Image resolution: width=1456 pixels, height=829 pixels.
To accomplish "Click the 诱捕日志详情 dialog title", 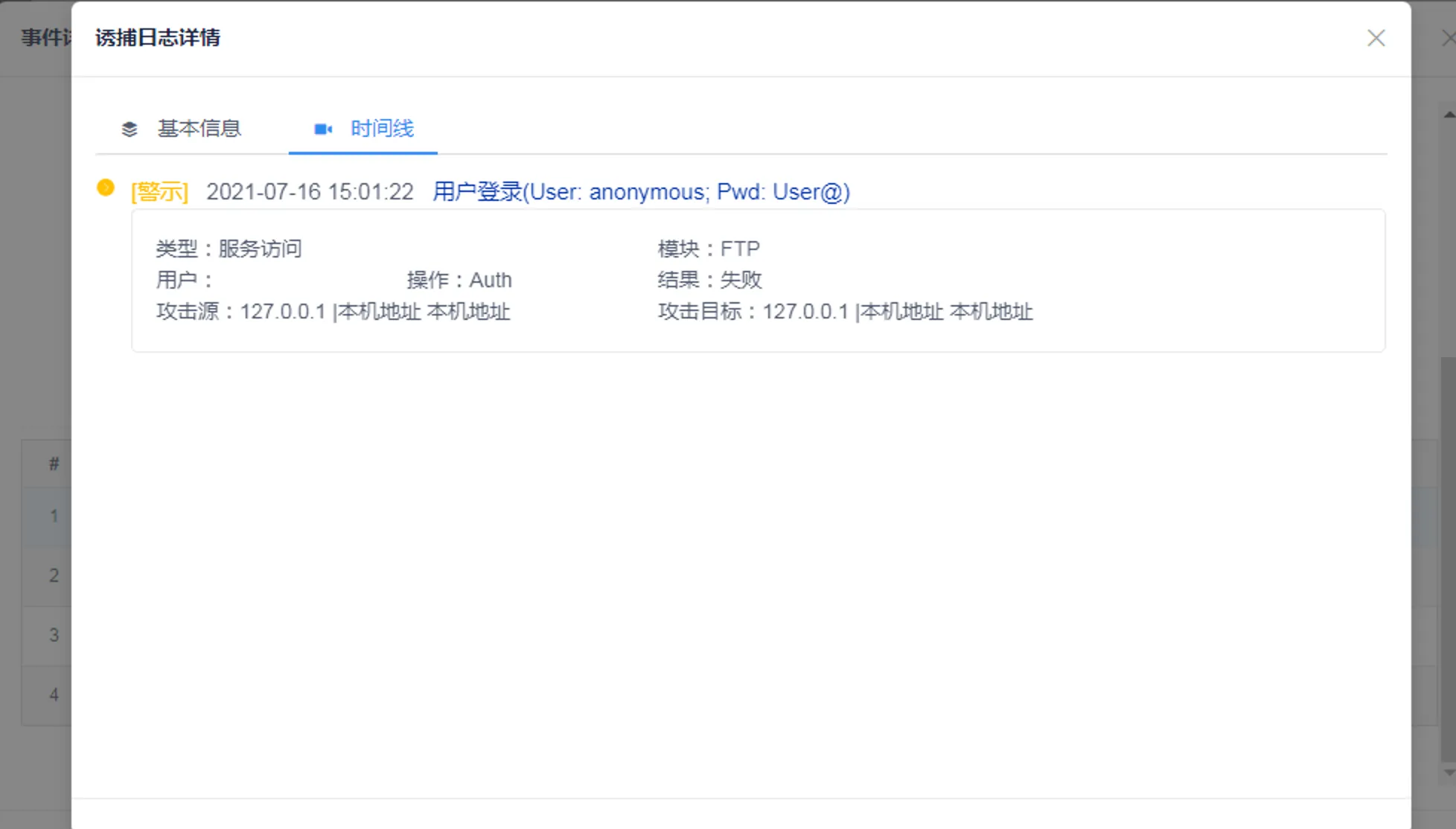I will tap(158, 38).
